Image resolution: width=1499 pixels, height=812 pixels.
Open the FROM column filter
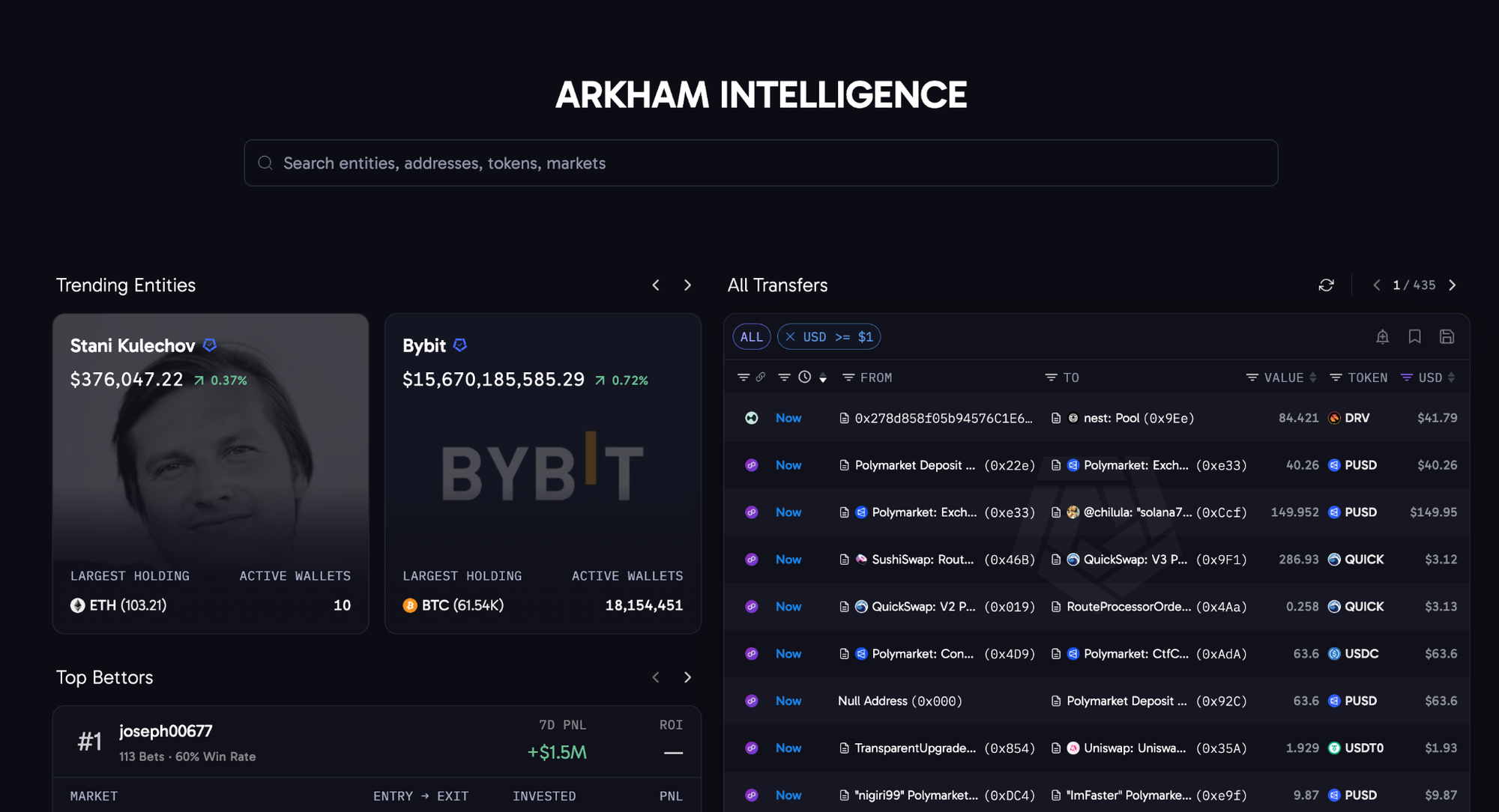(x=848, y=378)
